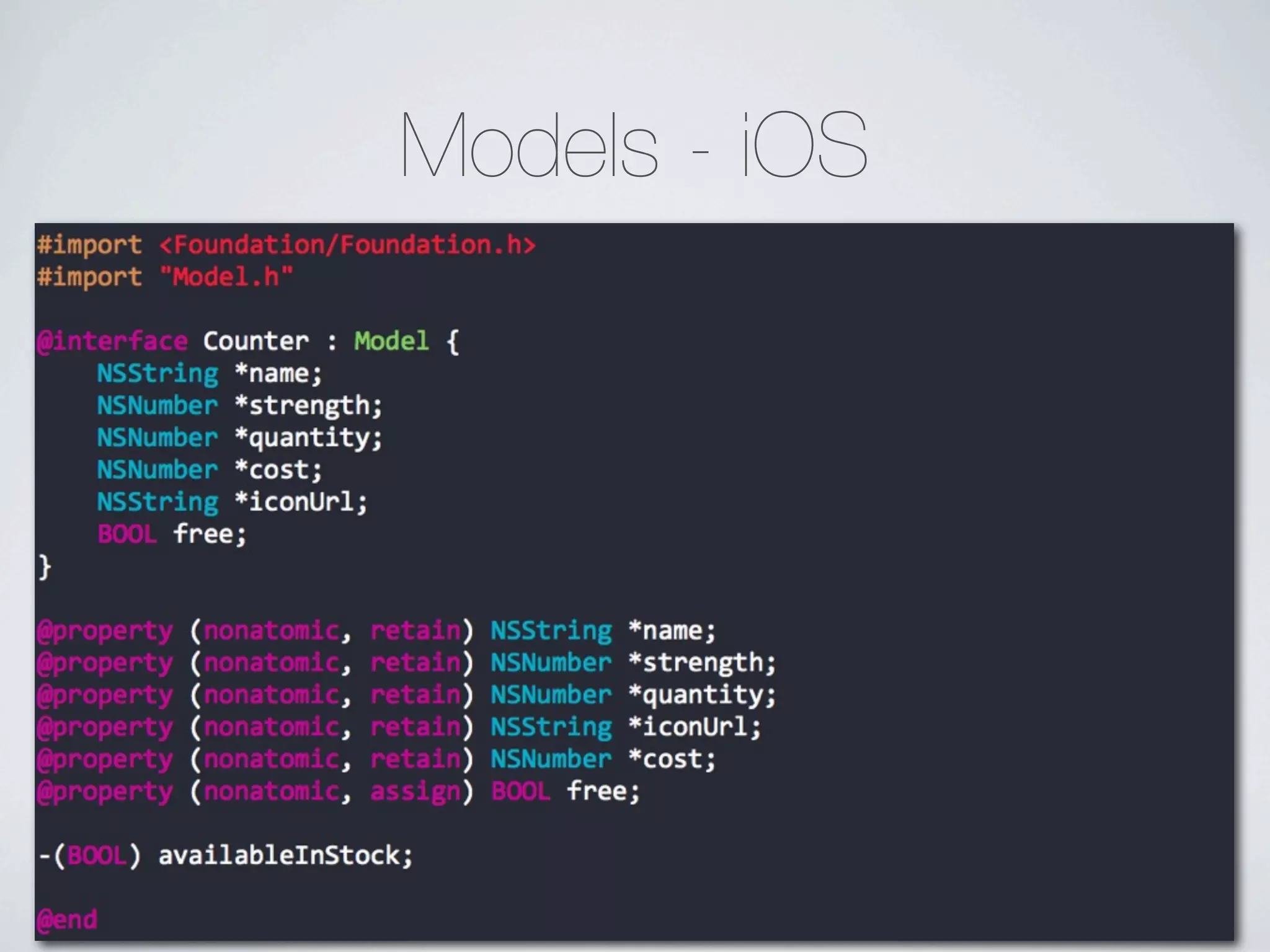Click the @property line declaring '*iconUrl;'
The height and width of the screenshot is (952, 1270).
(x=399, y=727)
